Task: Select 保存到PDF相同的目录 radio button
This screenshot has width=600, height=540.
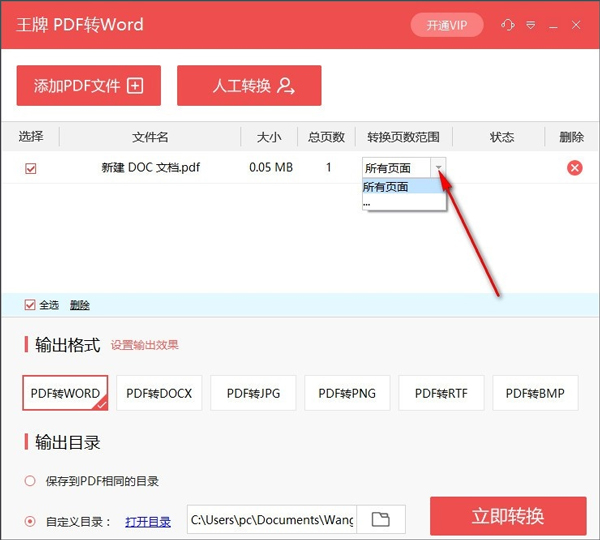Action: [x=30, y=481]
